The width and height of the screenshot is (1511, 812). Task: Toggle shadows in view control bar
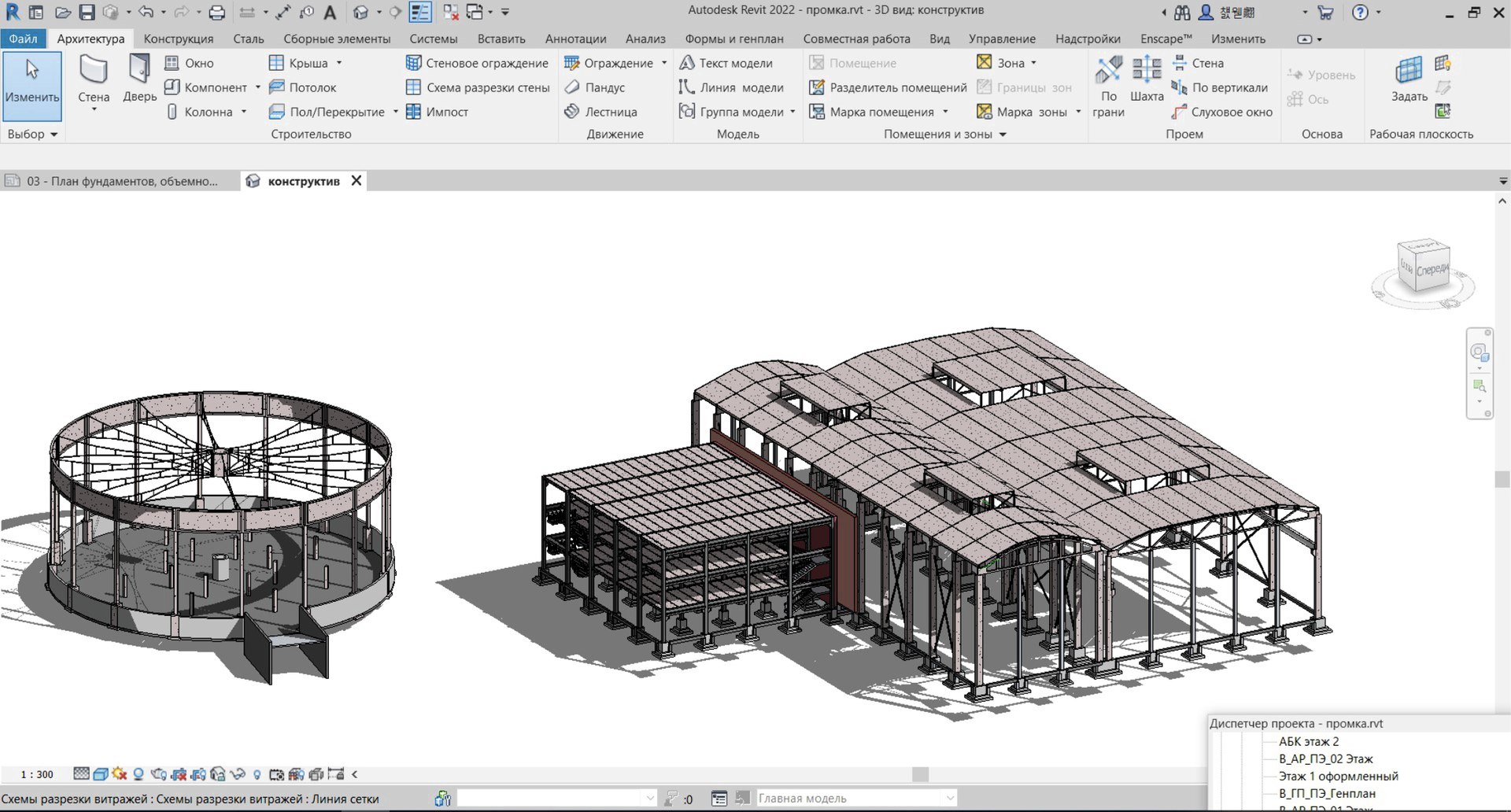coord(139,774)
